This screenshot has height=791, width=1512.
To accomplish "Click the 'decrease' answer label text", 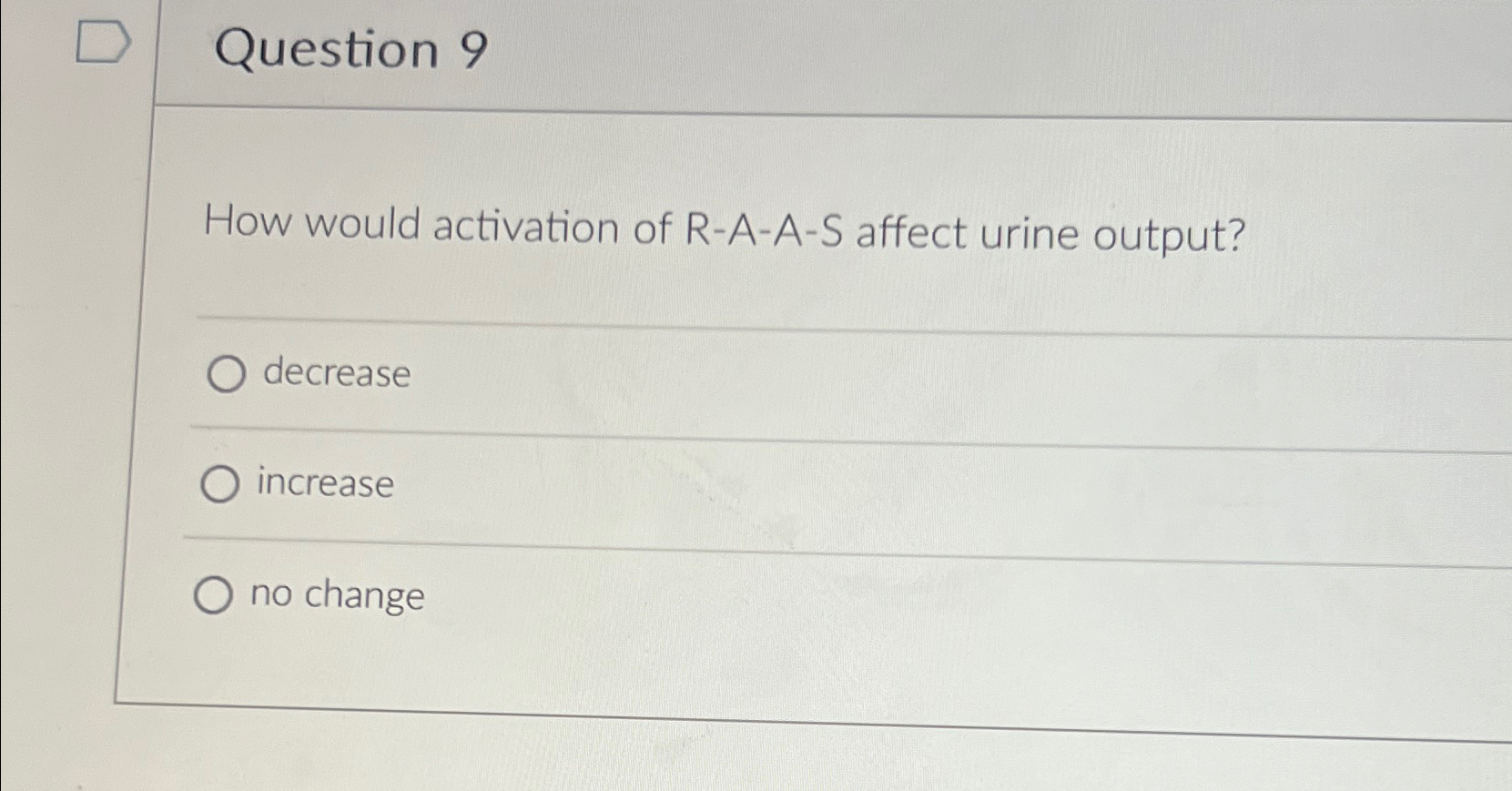I will tap(331, 374).
